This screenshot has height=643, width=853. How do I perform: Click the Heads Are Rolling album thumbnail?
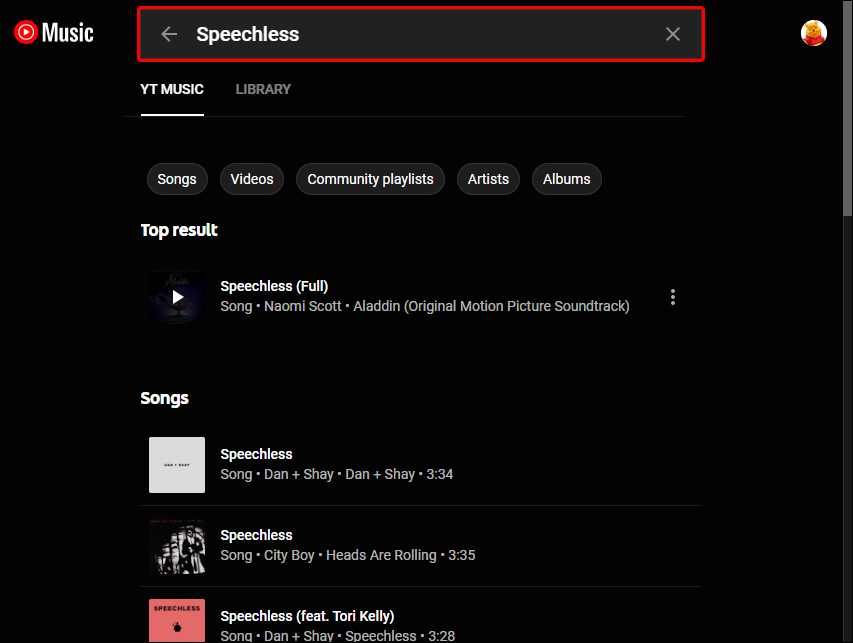point(177,546)
